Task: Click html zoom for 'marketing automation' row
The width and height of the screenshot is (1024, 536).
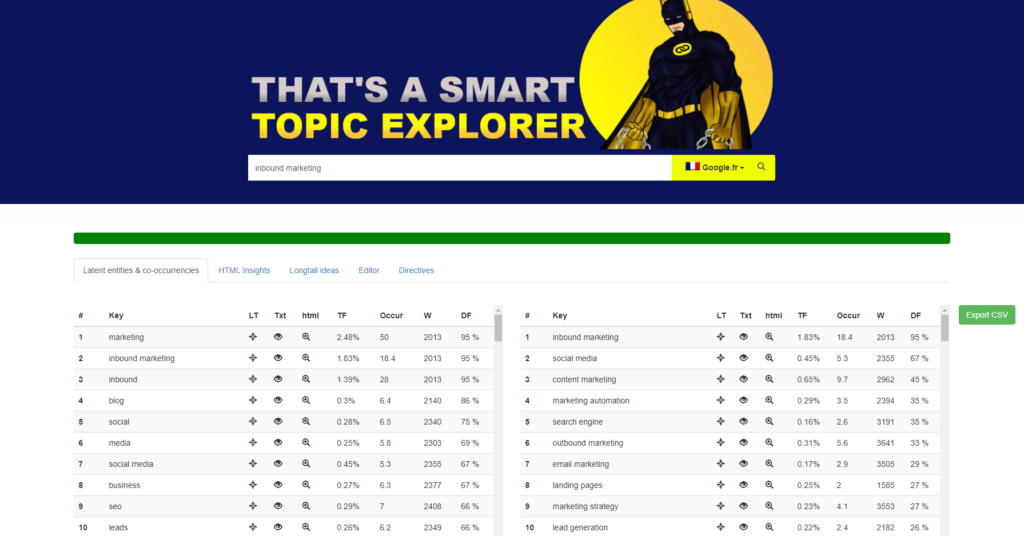Action: tap(769, 400)
